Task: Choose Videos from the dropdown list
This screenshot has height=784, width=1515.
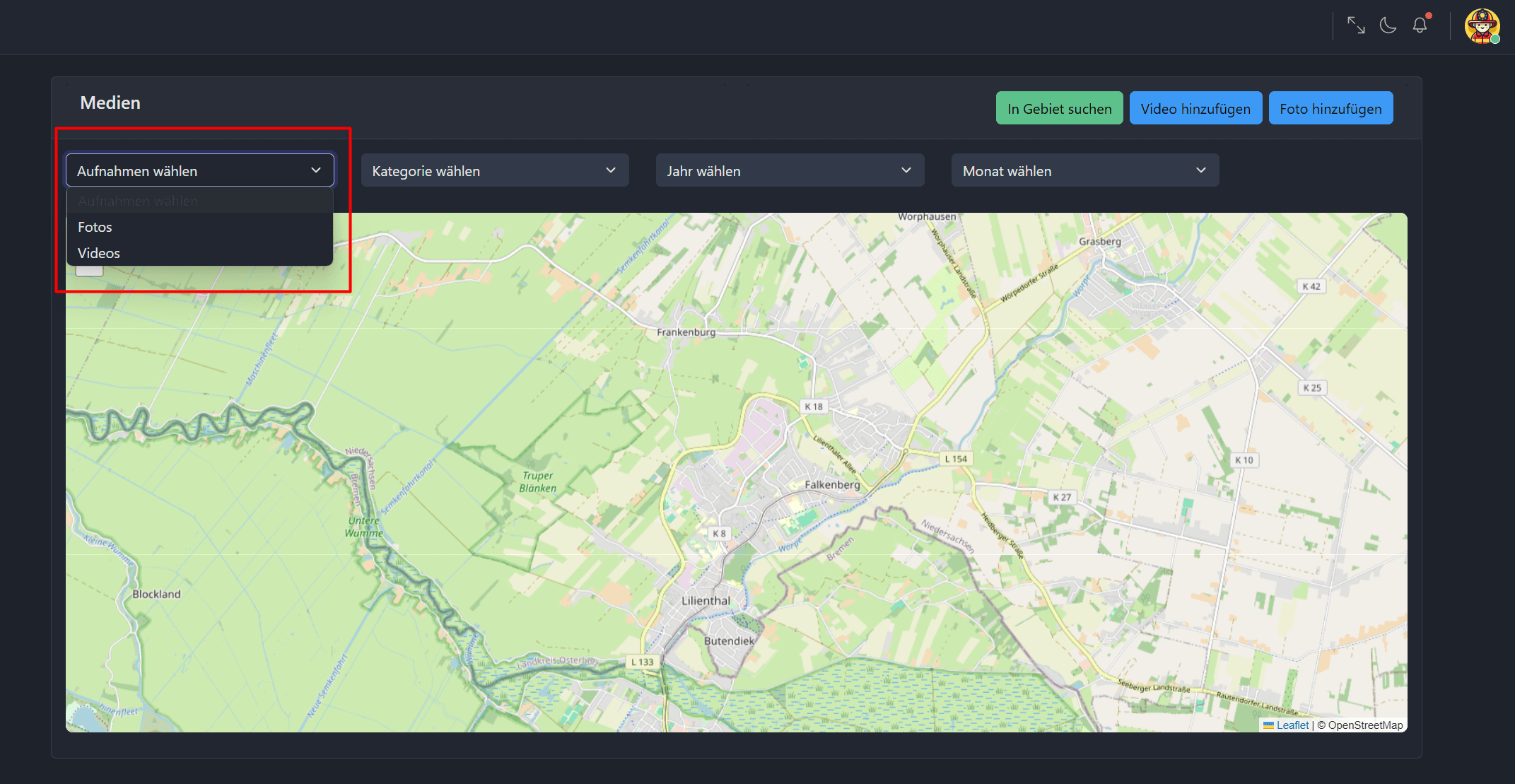Action: click(x=99, y=253)
